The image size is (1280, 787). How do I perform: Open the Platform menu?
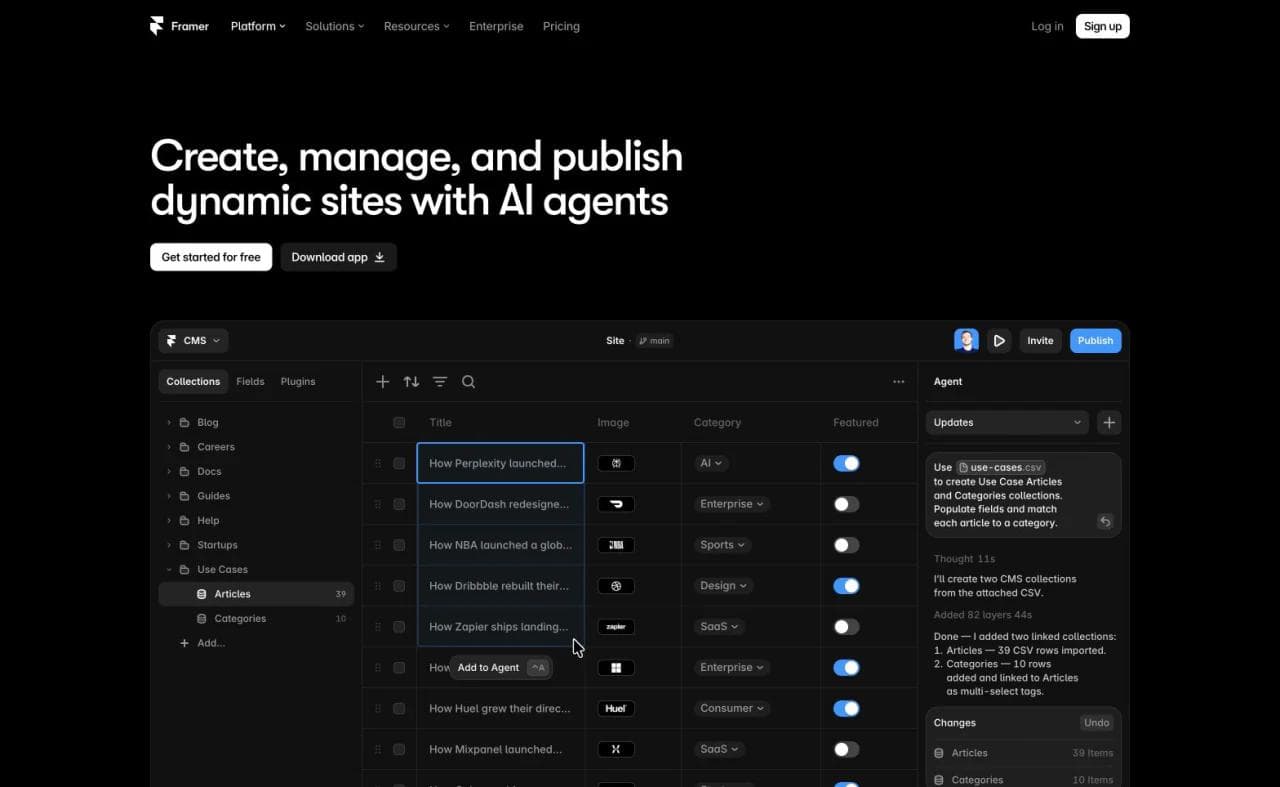[x=258, y=26]
